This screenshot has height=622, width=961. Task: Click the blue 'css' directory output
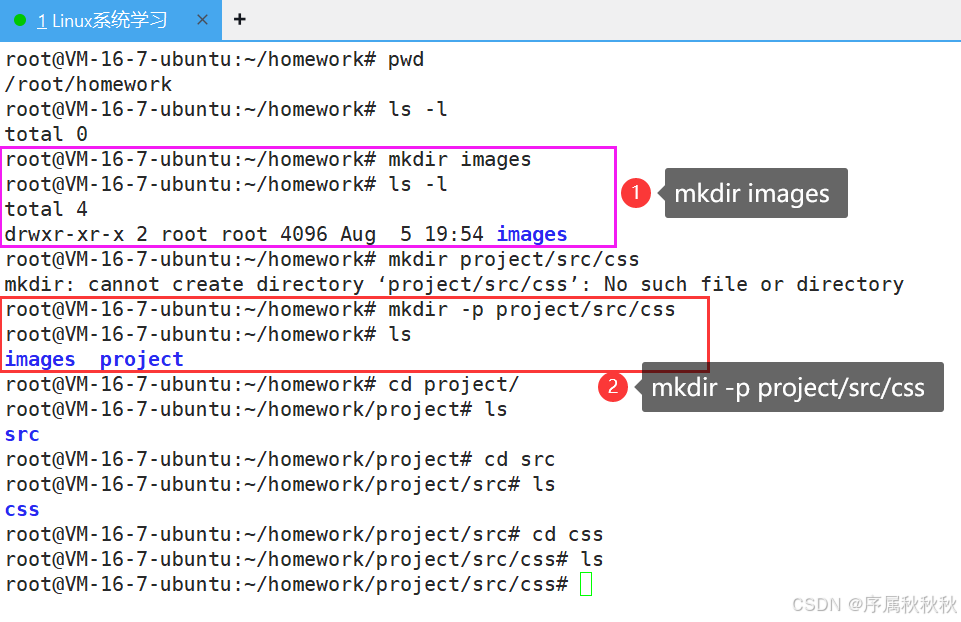[22, 510]
